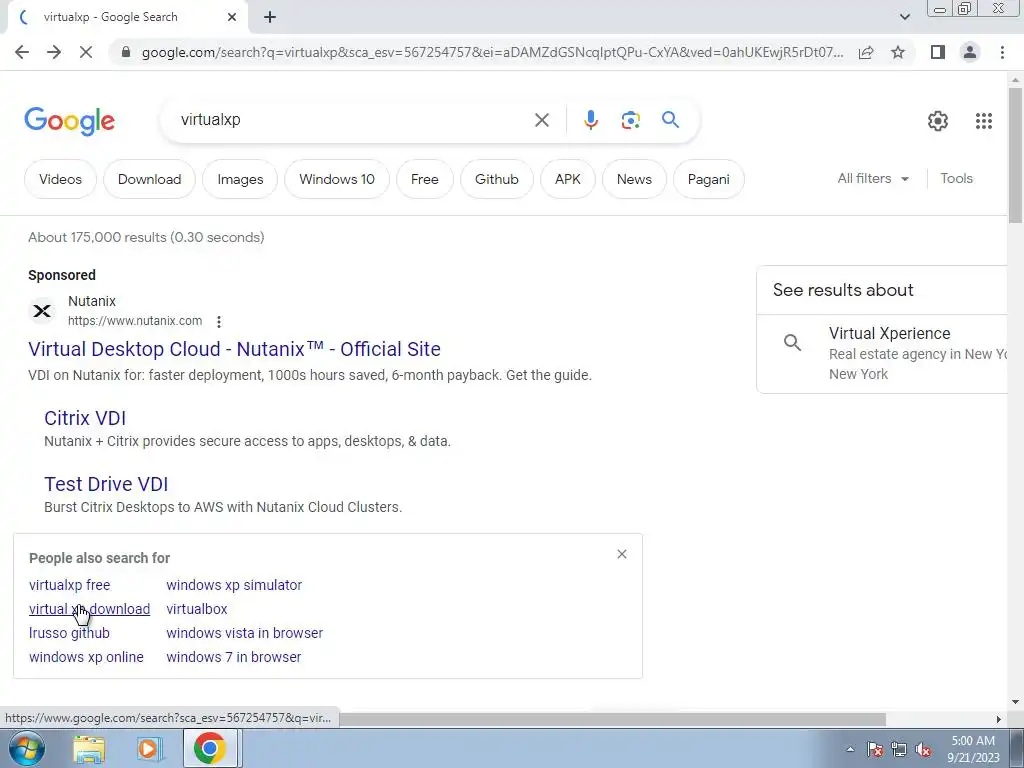Open the Chrome profile icon
Viewport: 1024px width, 768px height.
tap(970, 52)
